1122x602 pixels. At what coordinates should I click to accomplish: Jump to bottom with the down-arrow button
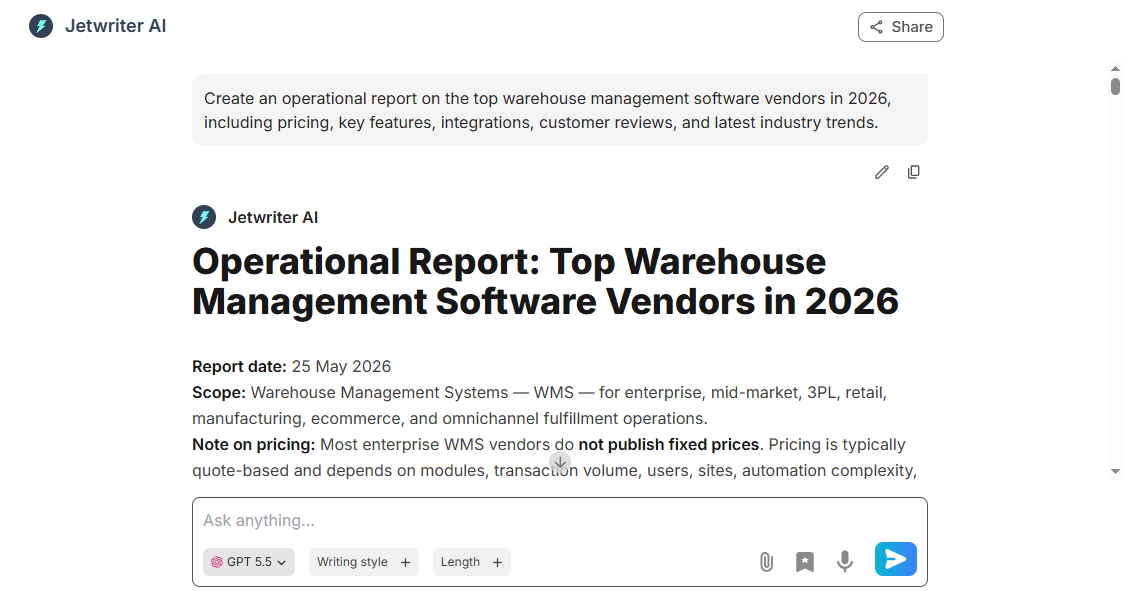click(560, 462)
